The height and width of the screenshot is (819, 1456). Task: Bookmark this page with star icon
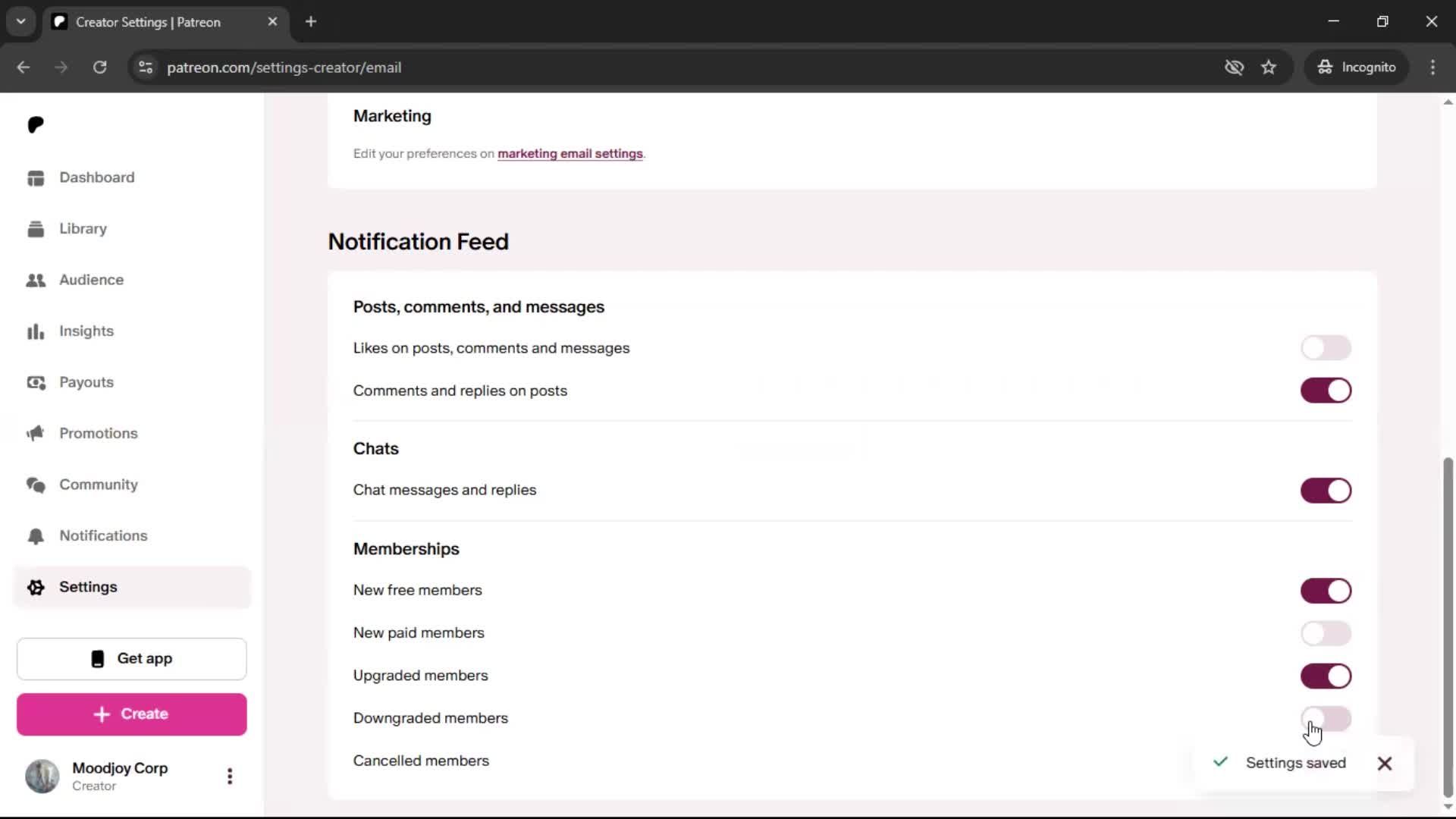click(x=1269, y=67)
